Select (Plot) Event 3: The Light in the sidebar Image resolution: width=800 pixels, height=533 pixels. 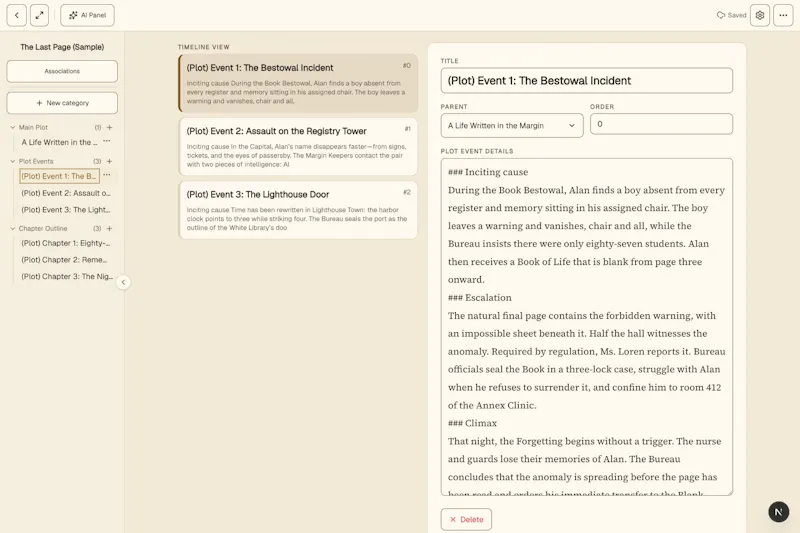(x=66, y=210)
